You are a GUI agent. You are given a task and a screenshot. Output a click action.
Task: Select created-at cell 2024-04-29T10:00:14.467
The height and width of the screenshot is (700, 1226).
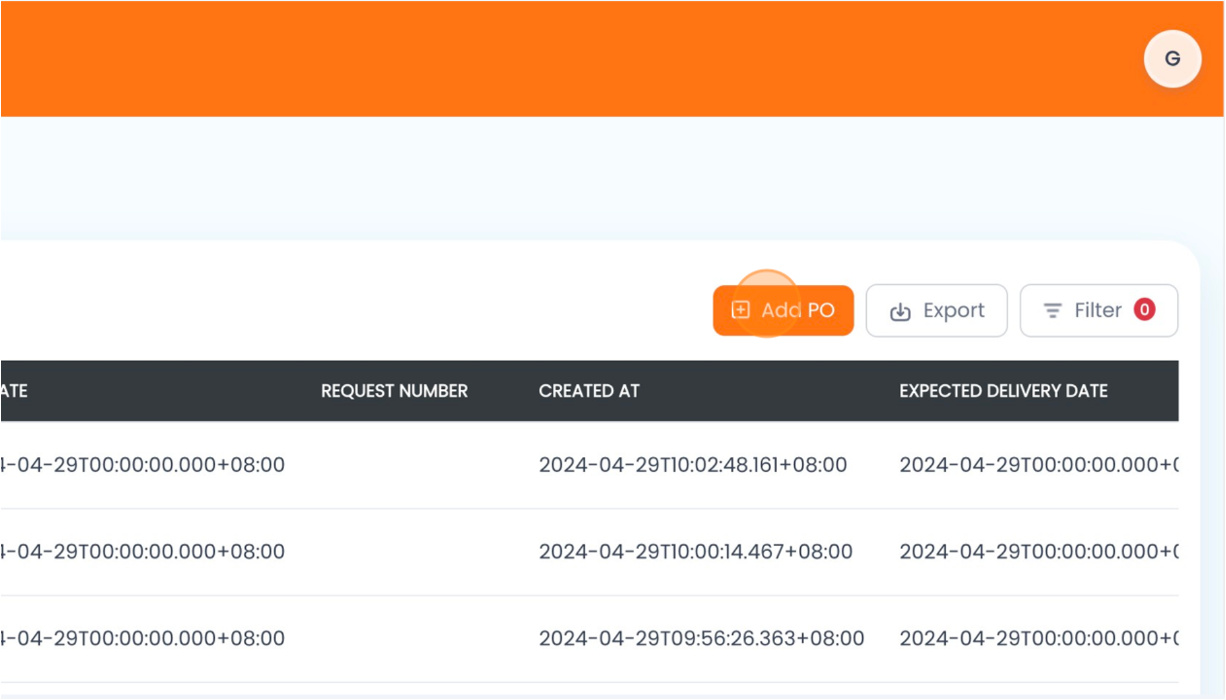point(695,551)
